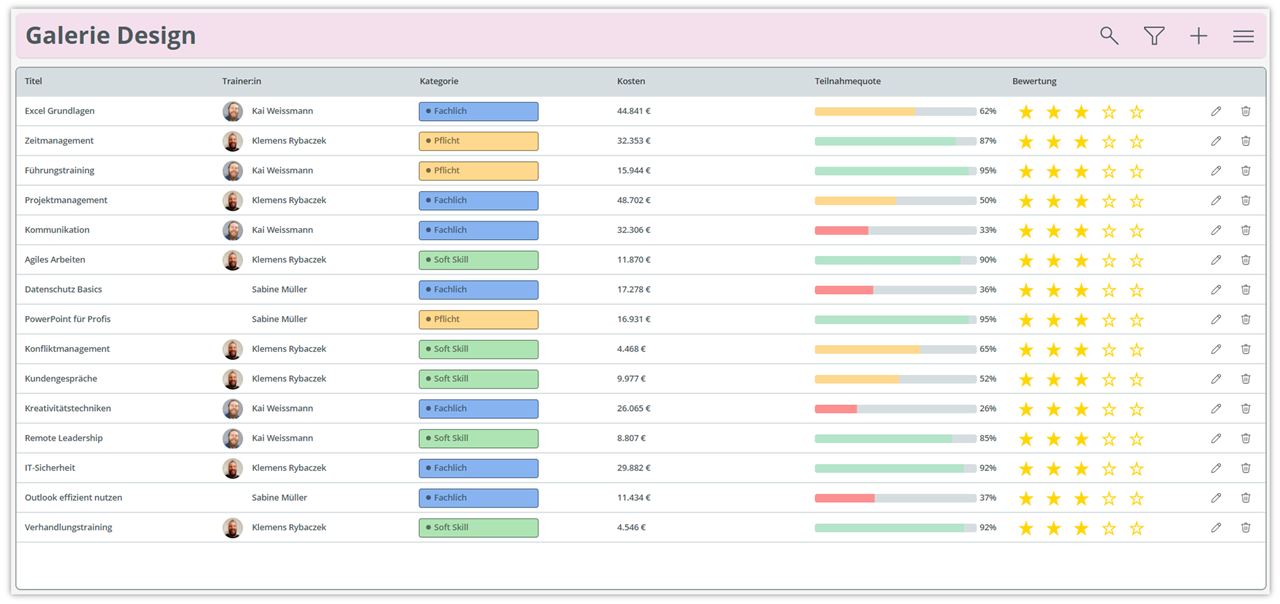The height and width of the screenshot is (604, 1280).
Task: Edit the Projektmanagement row
Action: point(1216,200)
